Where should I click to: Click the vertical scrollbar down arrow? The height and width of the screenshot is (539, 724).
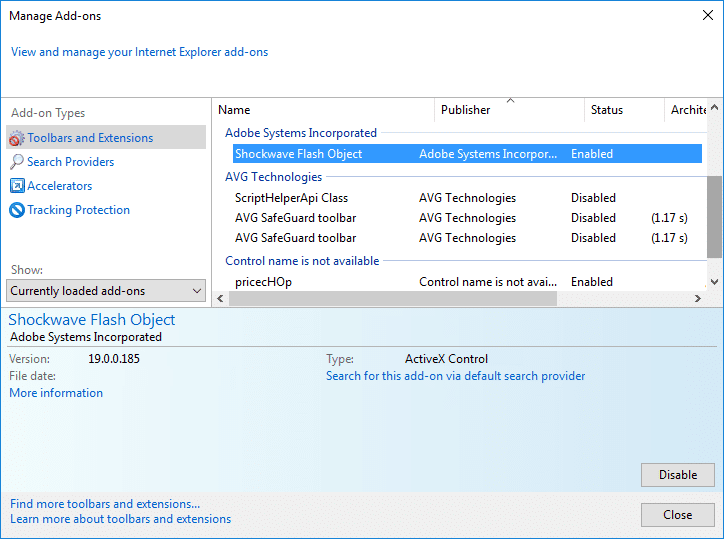click(x=714, y=282)
